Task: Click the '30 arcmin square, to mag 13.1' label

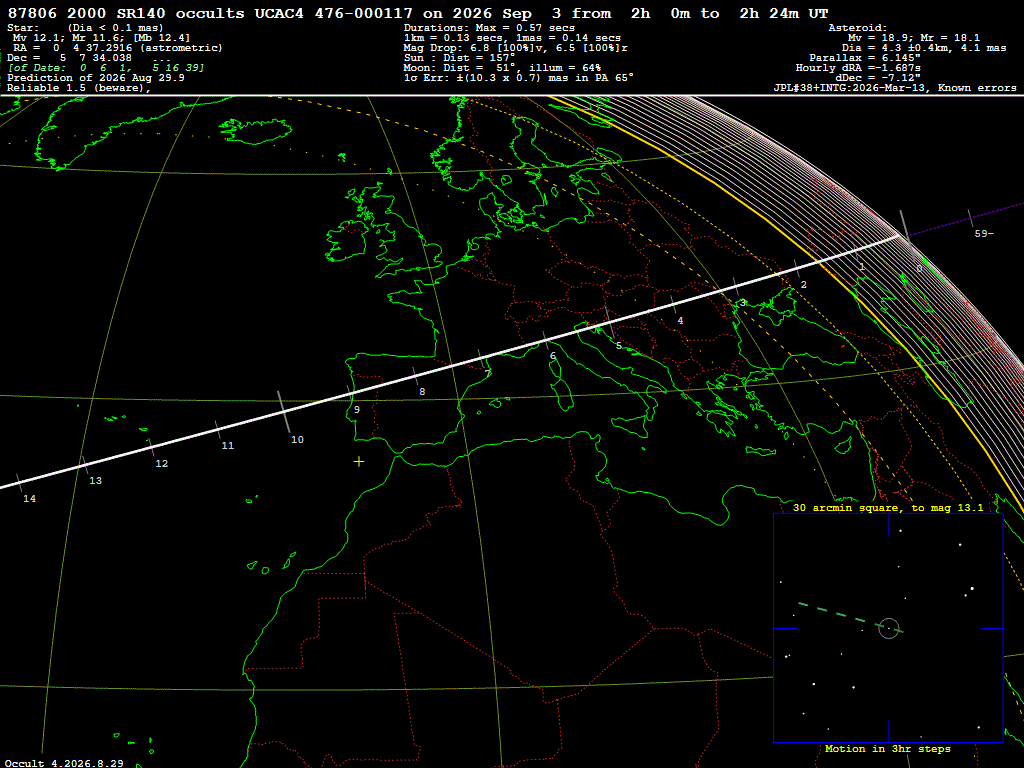Action: coord(888,507)
